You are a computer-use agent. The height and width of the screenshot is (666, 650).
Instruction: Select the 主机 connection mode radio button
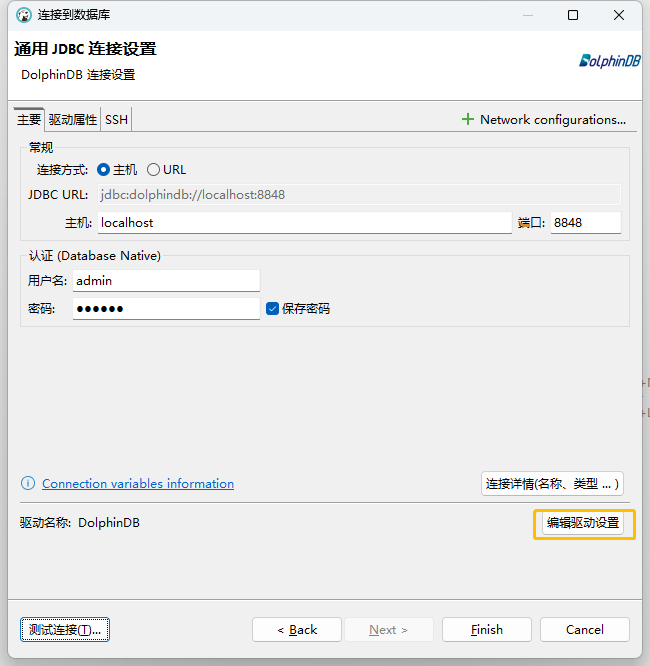click(x=103, y=170)
